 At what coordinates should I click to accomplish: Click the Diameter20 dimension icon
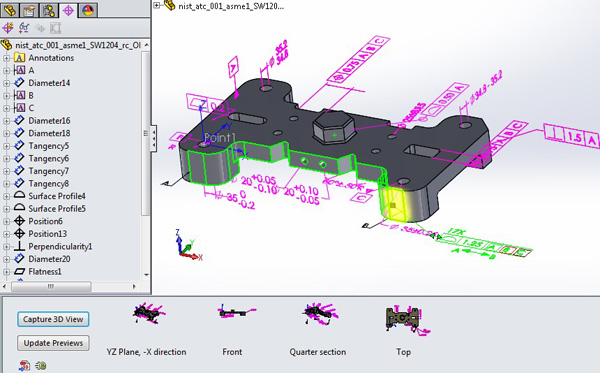20,259
